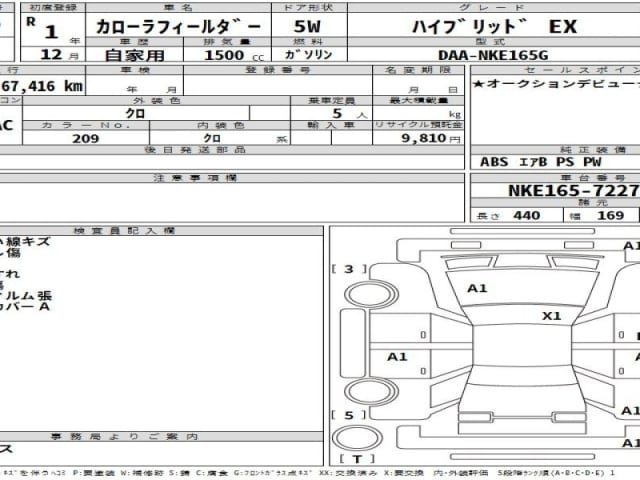
Task: Click the fuel type ガソリン
Action: [309, 55]
